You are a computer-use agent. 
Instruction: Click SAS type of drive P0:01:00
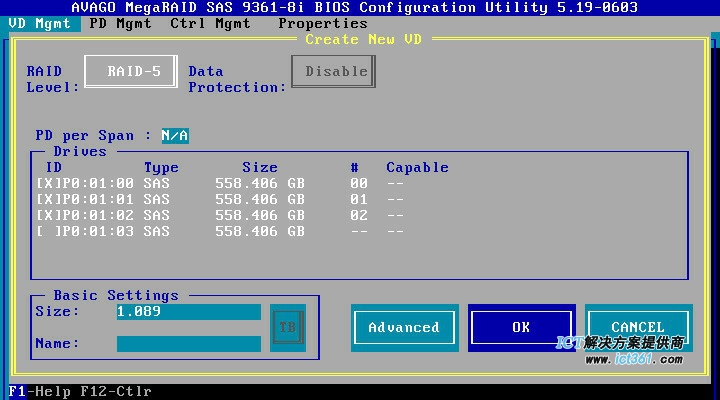tap(157, 183)
